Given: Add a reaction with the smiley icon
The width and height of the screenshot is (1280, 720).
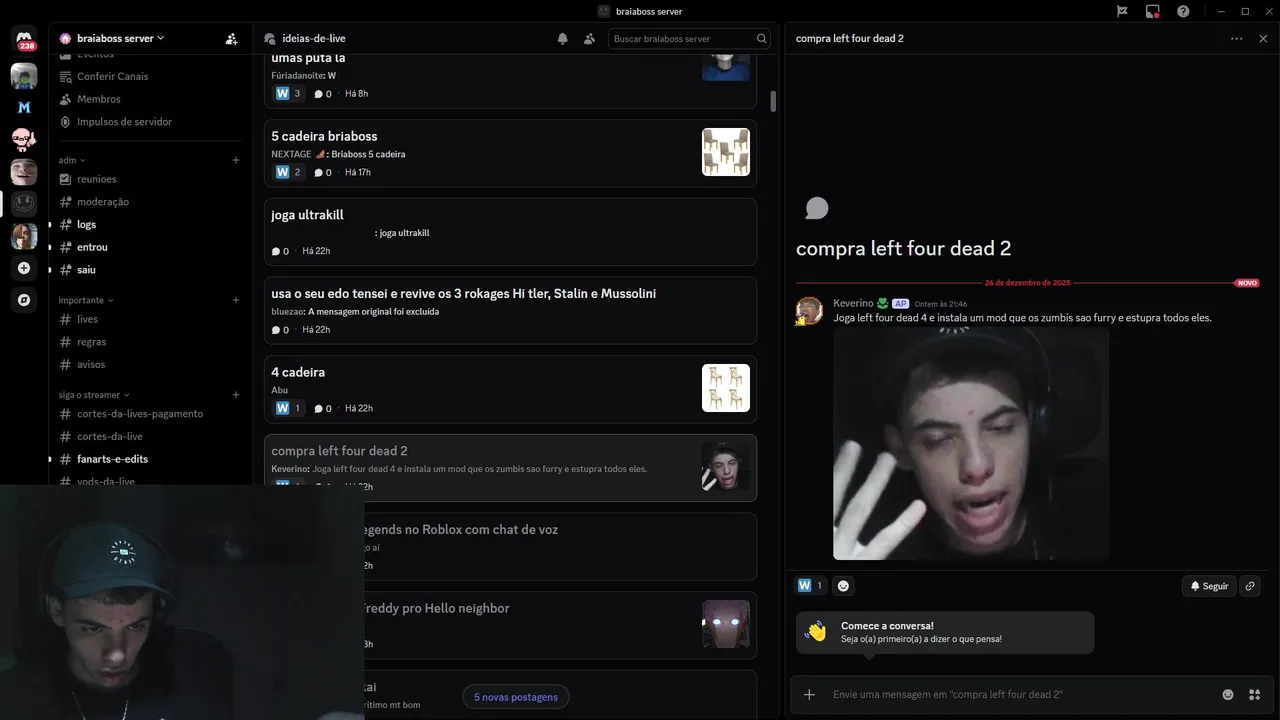Looking at the screenshot, I should point(843,586).
